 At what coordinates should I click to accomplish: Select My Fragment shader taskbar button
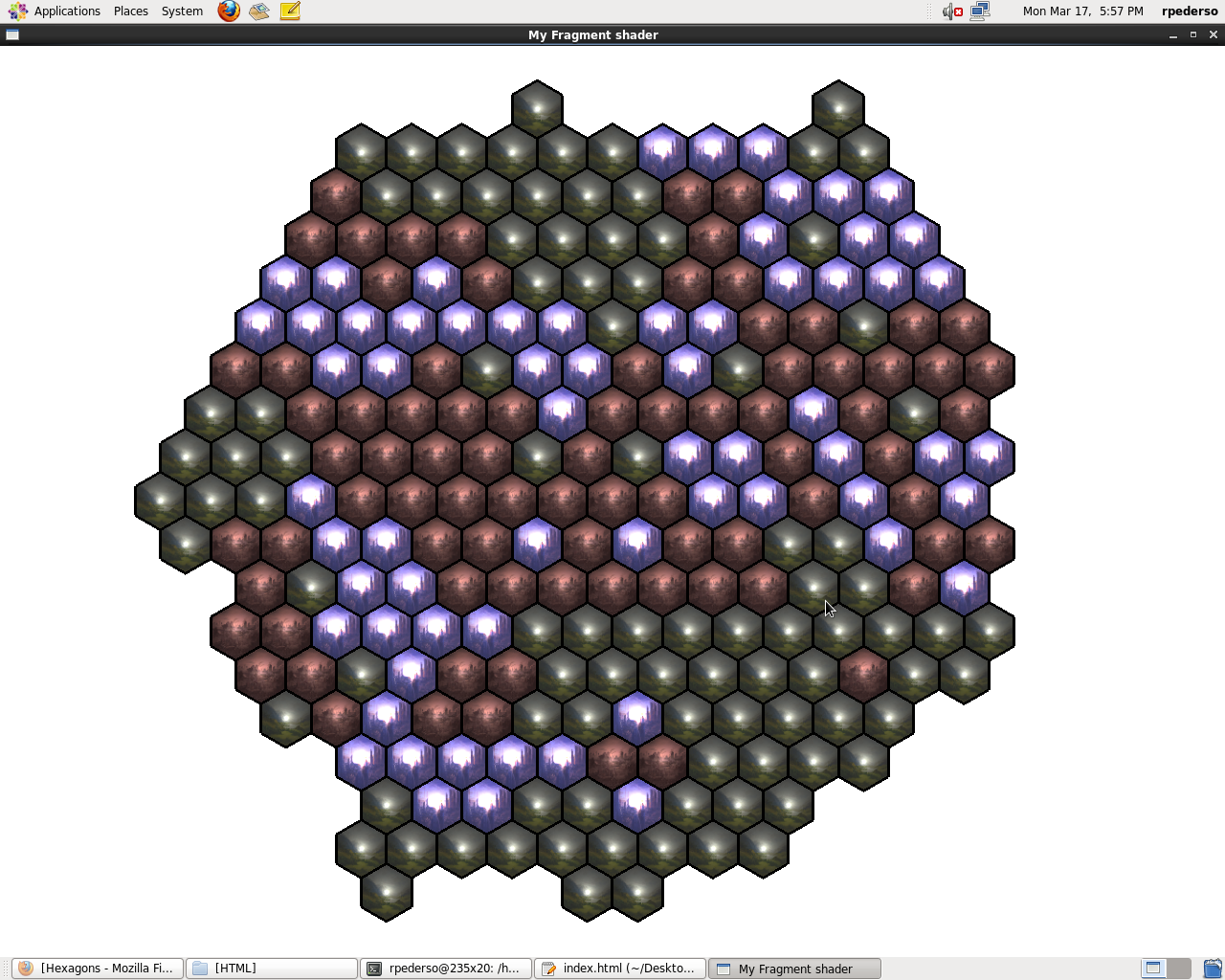pos(793,969)
